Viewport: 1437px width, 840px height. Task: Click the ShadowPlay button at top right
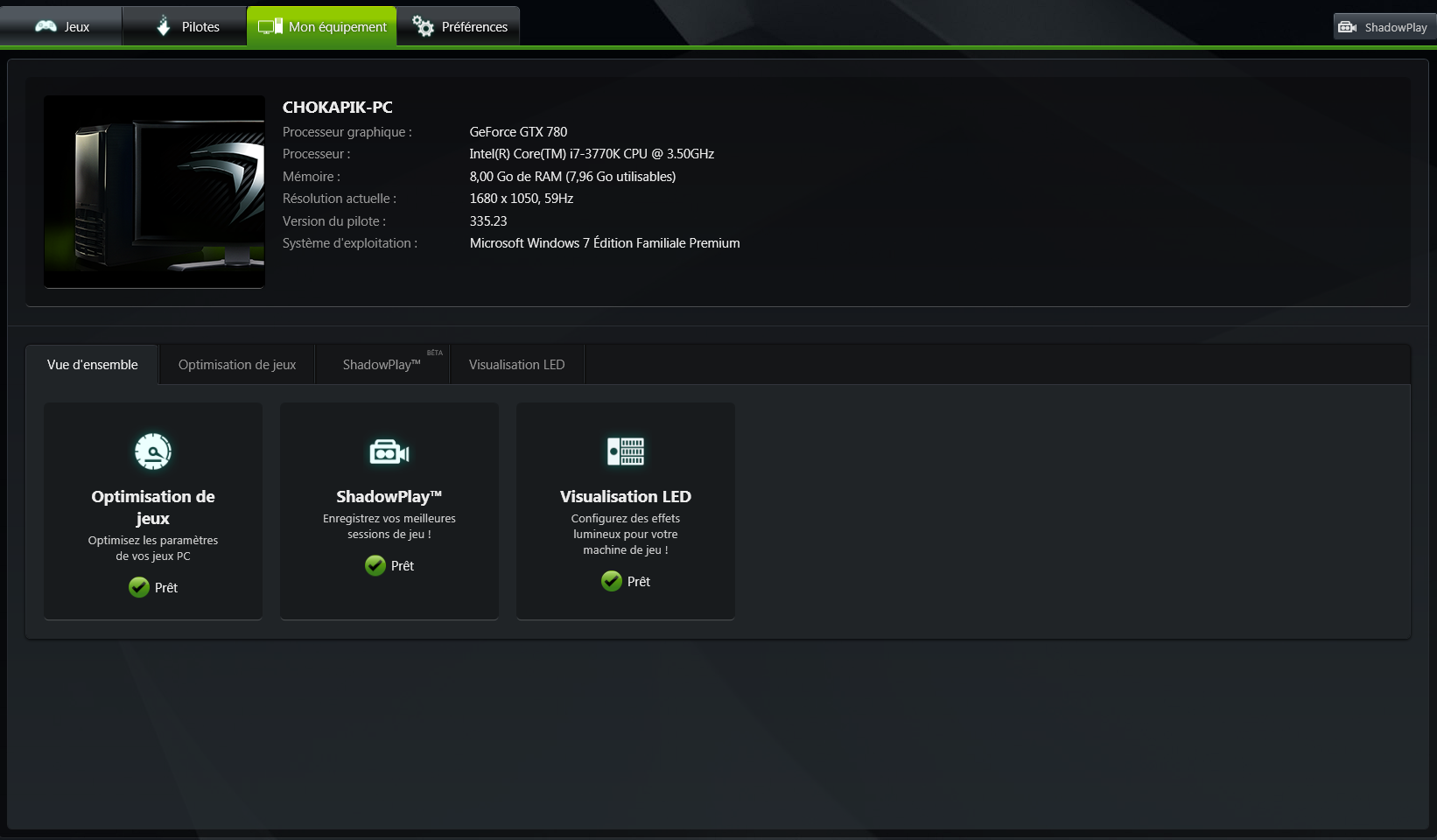coord(1384,27)
